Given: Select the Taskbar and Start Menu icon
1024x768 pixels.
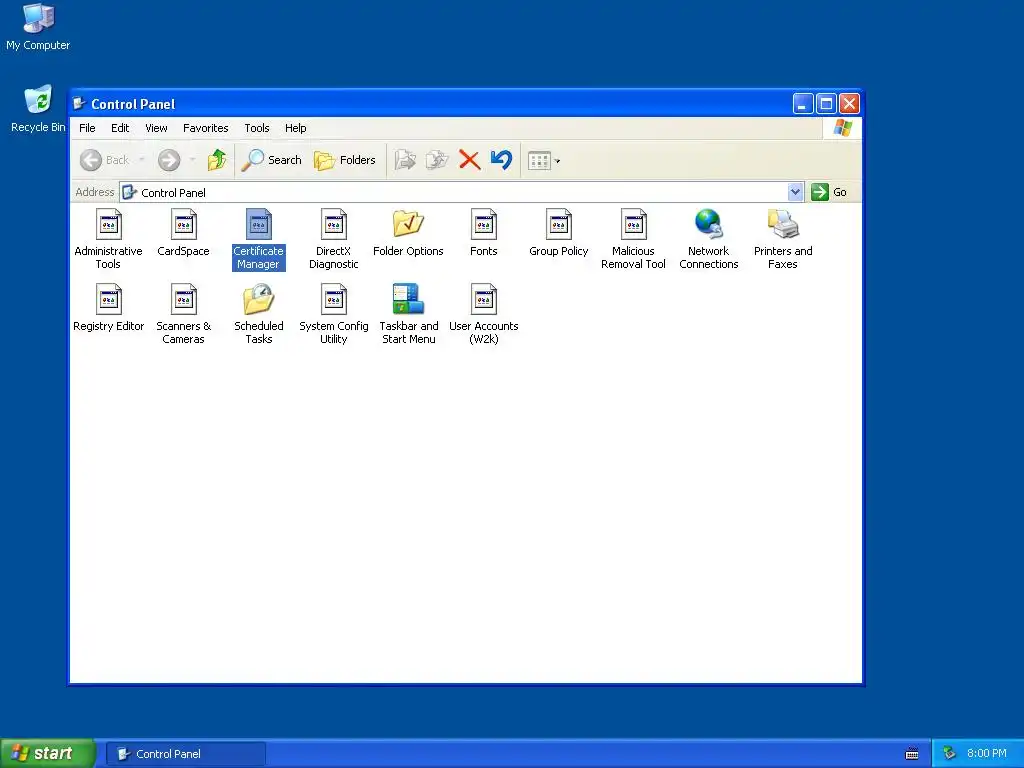Looking at the screenshot, I should [408, 300].
